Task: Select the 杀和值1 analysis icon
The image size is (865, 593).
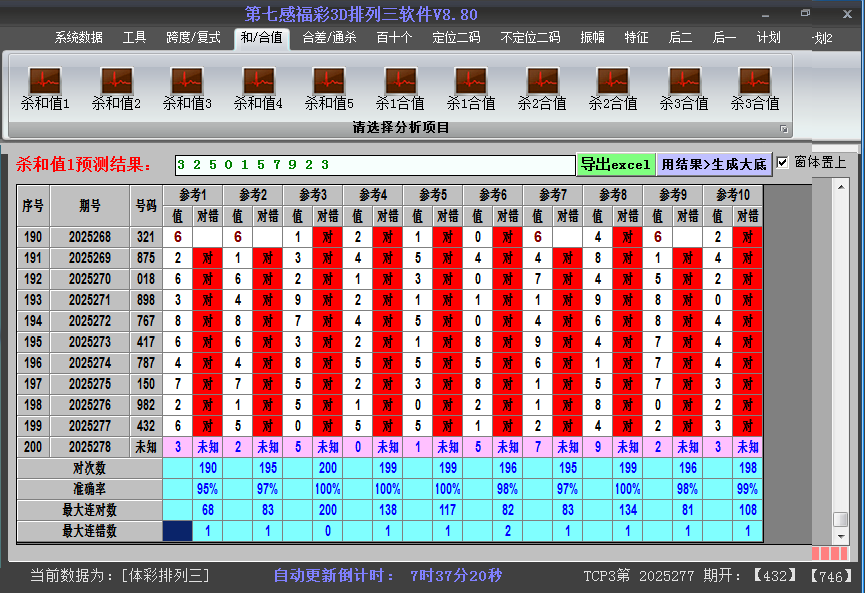Action: [44, 88]
